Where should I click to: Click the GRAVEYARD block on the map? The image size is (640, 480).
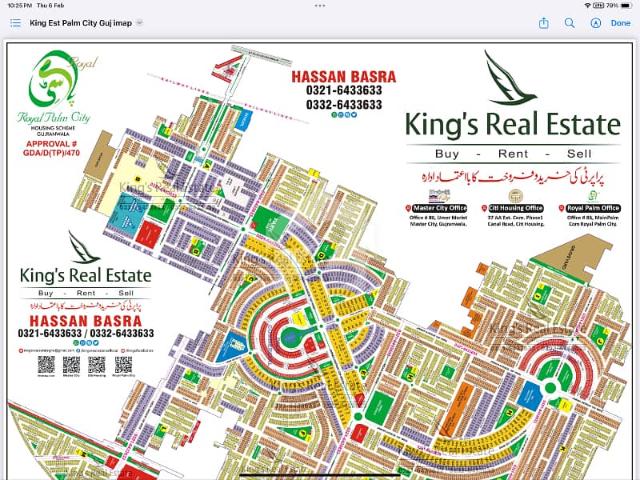[571, 258]
